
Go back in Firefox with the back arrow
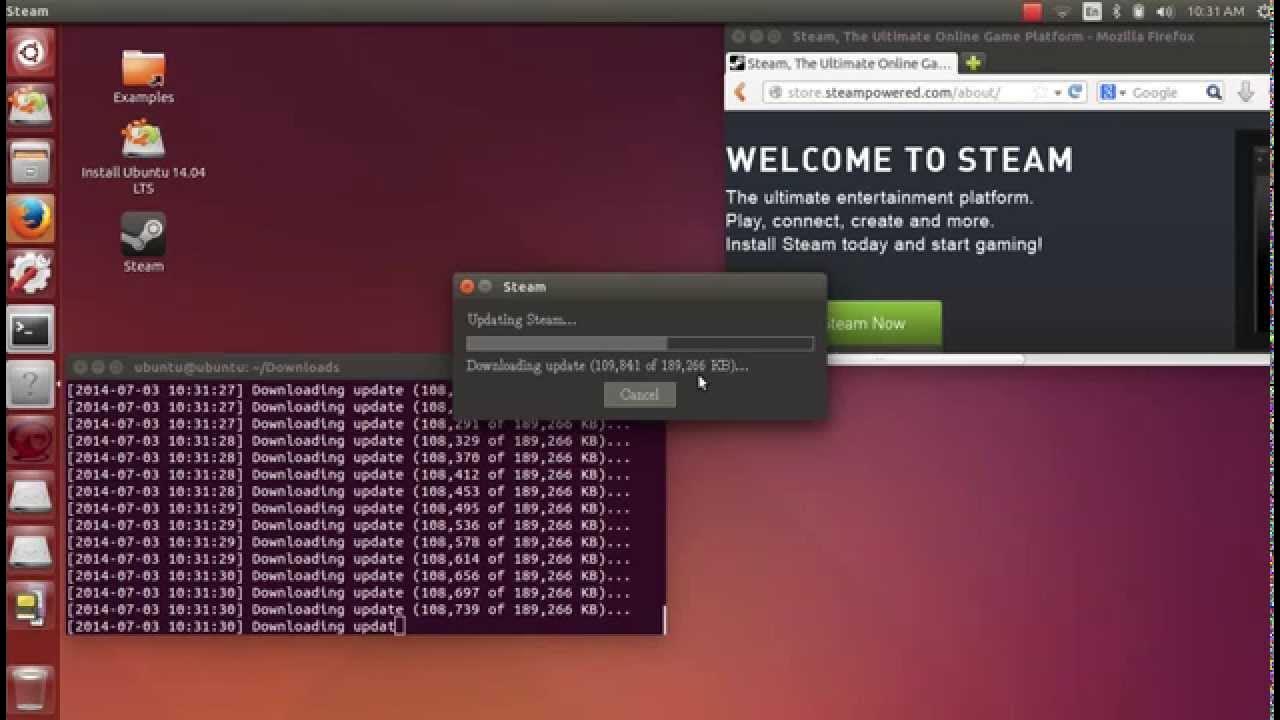pyautogui.click(x=740, y=92)
